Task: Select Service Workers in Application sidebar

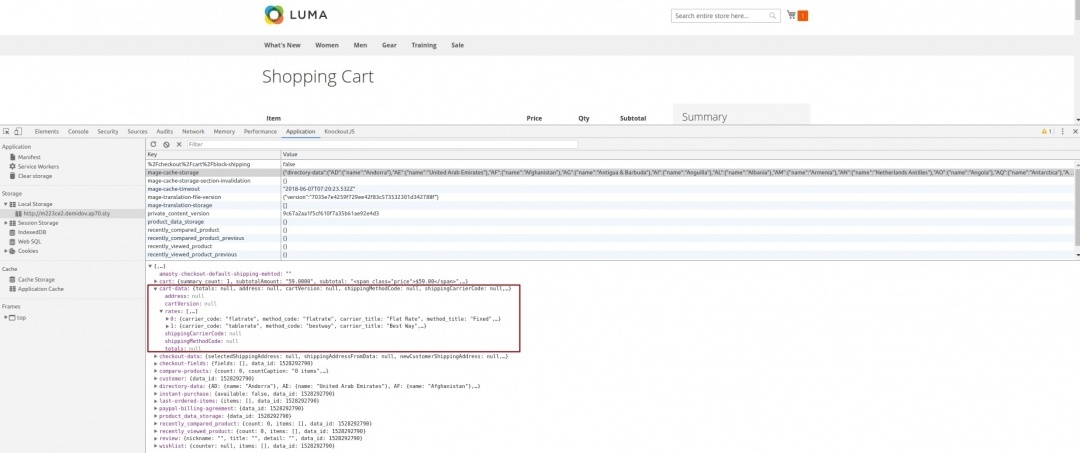Action: pos(38,166)
